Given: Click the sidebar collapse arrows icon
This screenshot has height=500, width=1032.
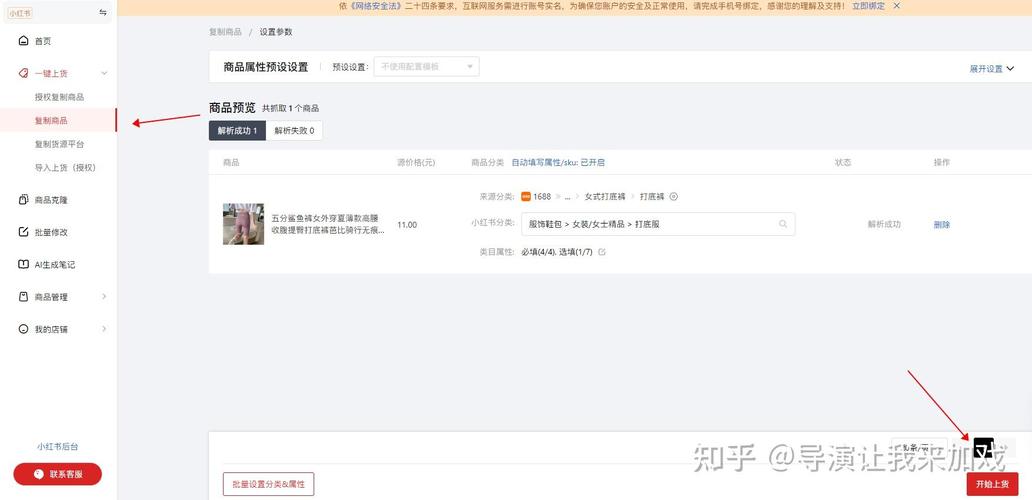Looking at the screenshot, I should coord(103,13).
